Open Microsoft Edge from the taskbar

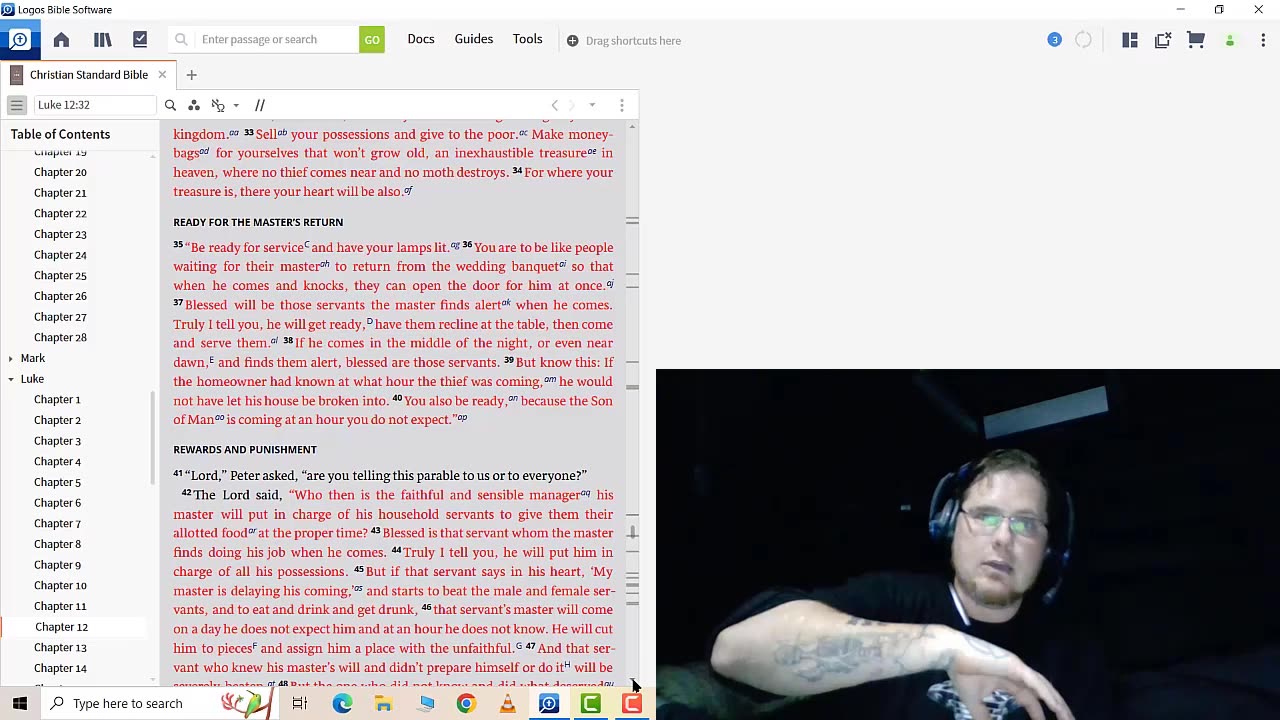[342, 704]
